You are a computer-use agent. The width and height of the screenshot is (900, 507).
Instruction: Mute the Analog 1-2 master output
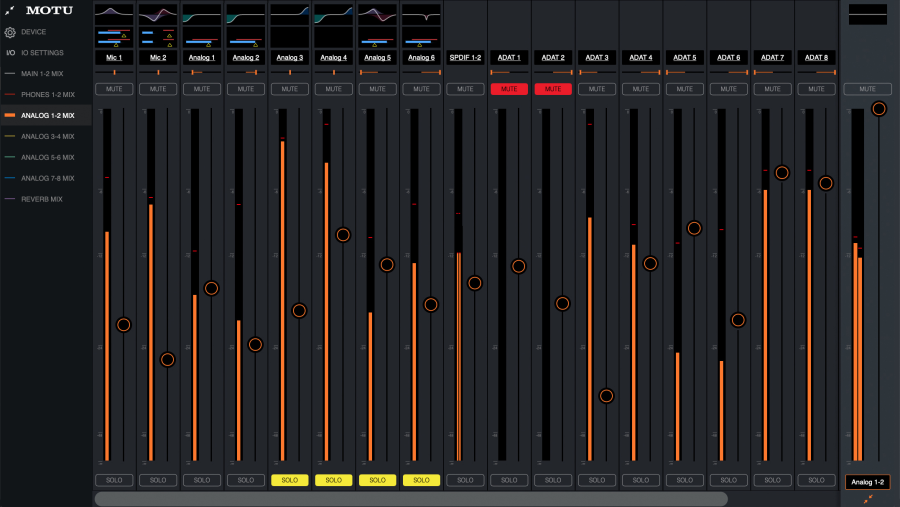click(x=867, y=89)
